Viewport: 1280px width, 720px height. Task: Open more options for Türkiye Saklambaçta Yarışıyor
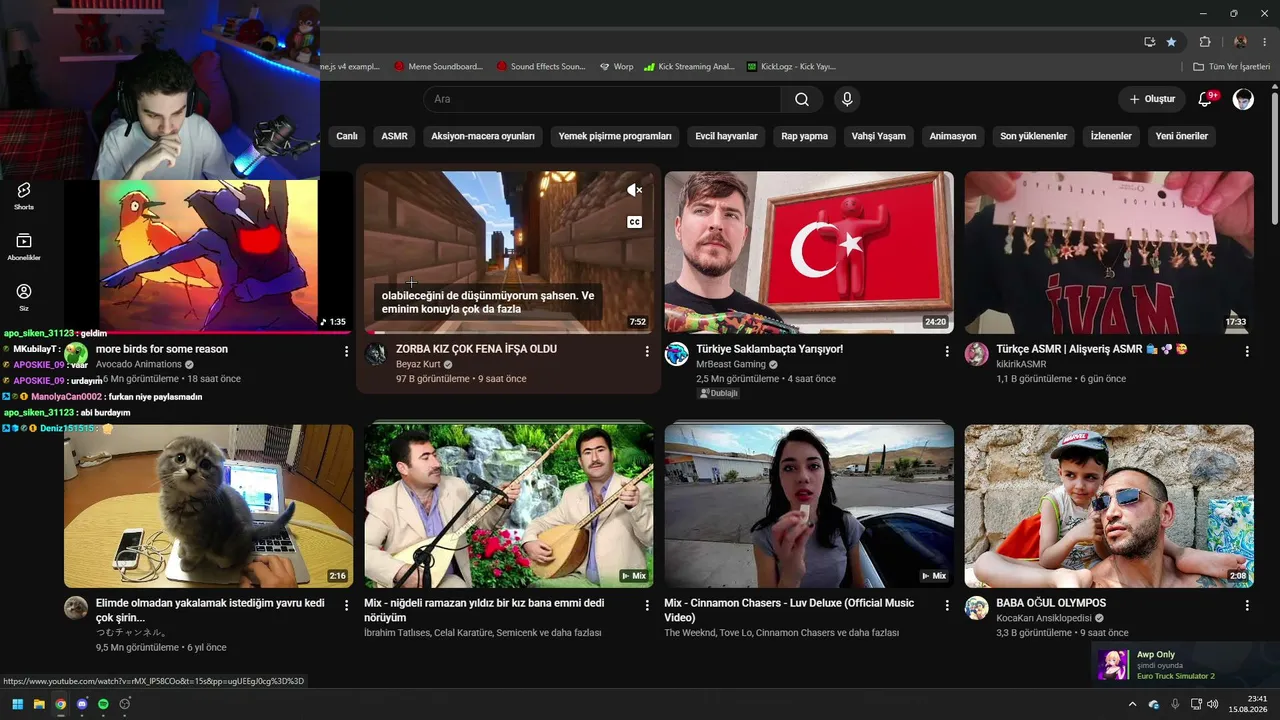[947, 351]
